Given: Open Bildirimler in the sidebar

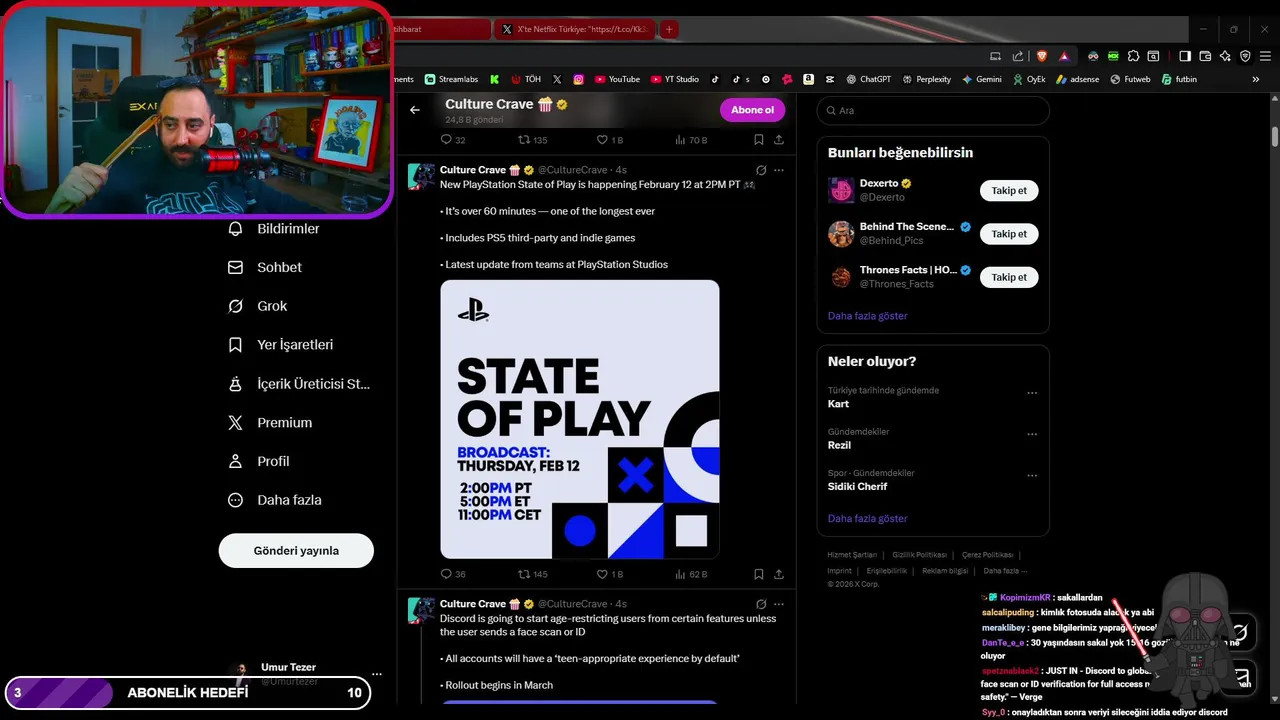Looking at the screenshot, I should point(273,229).
